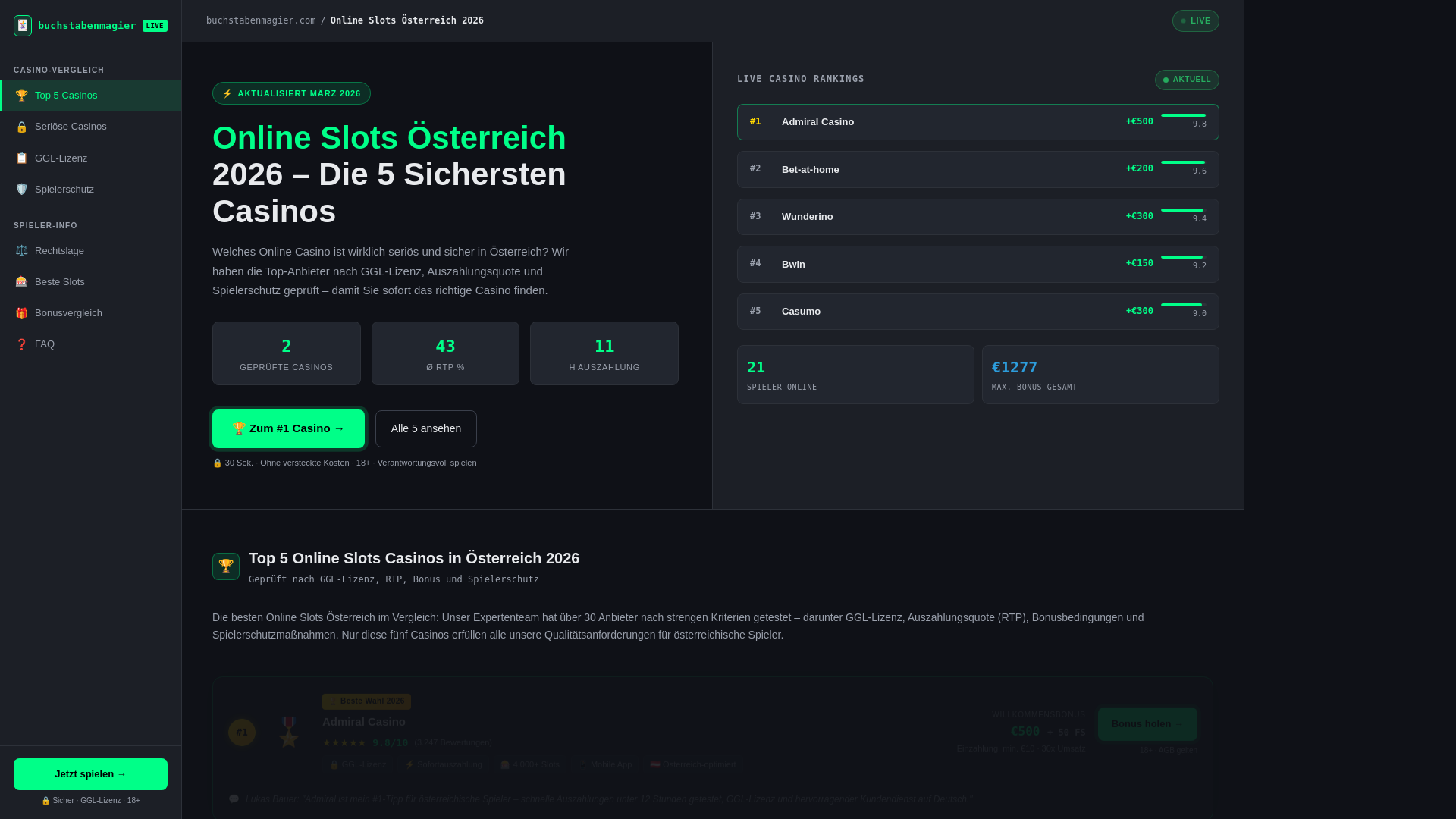Open Bonusvergleich in sidebar
This screenshot has height=819, width=1456.
(x=91, y=313)
